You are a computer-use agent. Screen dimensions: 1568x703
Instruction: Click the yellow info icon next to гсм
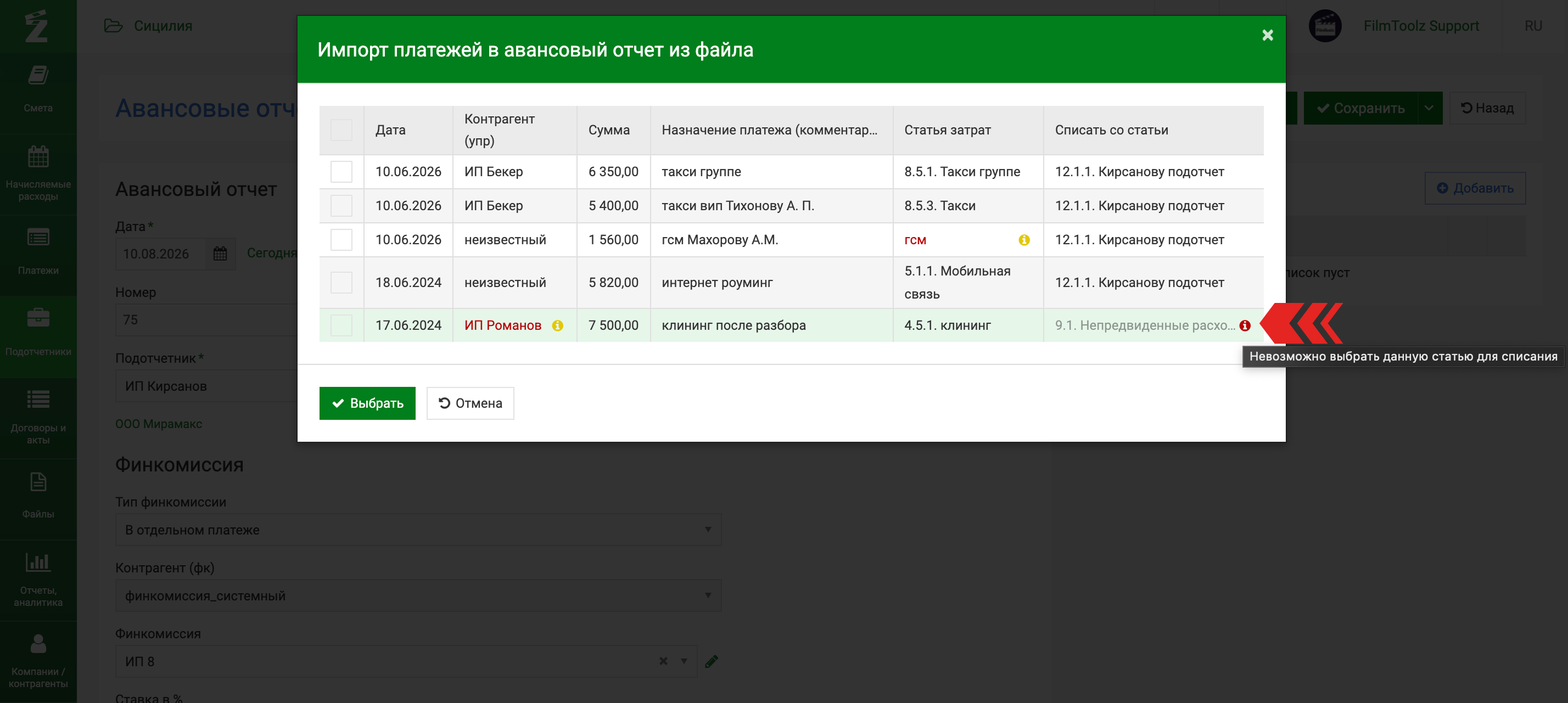point(1024,240)
